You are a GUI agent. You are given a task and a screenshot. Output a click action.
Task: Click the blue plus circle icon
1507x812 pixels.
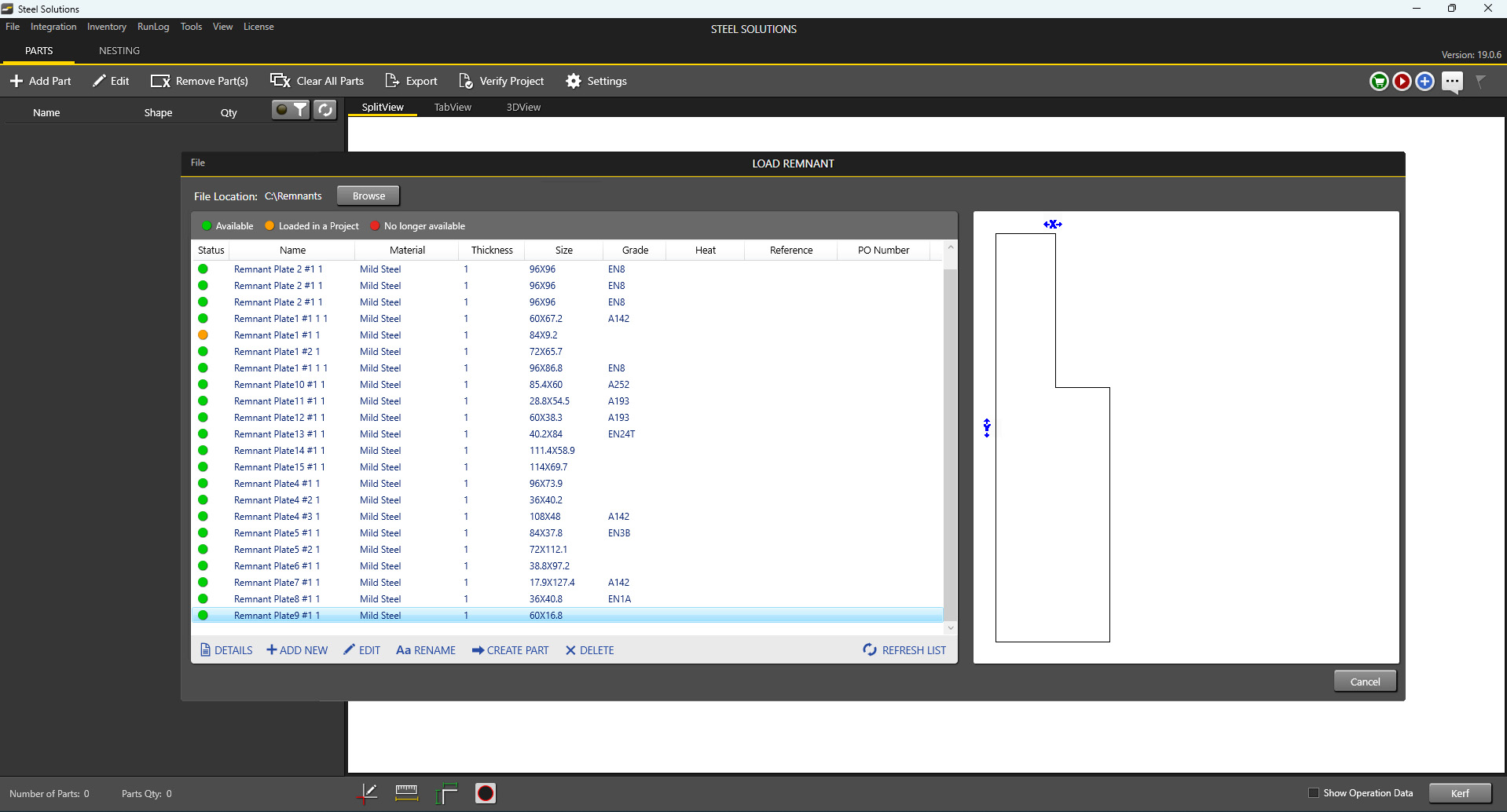coord(1424,81)
